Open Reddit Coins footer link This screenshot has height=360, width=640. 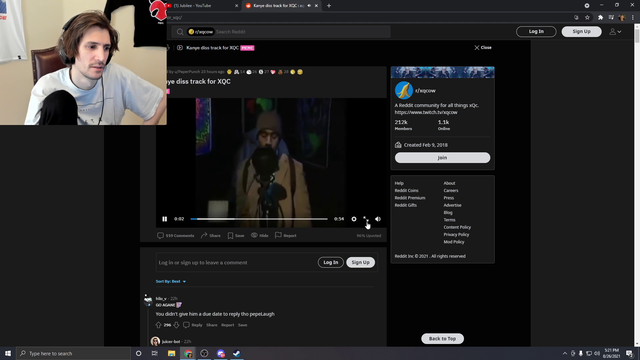(x=407, y=191)
